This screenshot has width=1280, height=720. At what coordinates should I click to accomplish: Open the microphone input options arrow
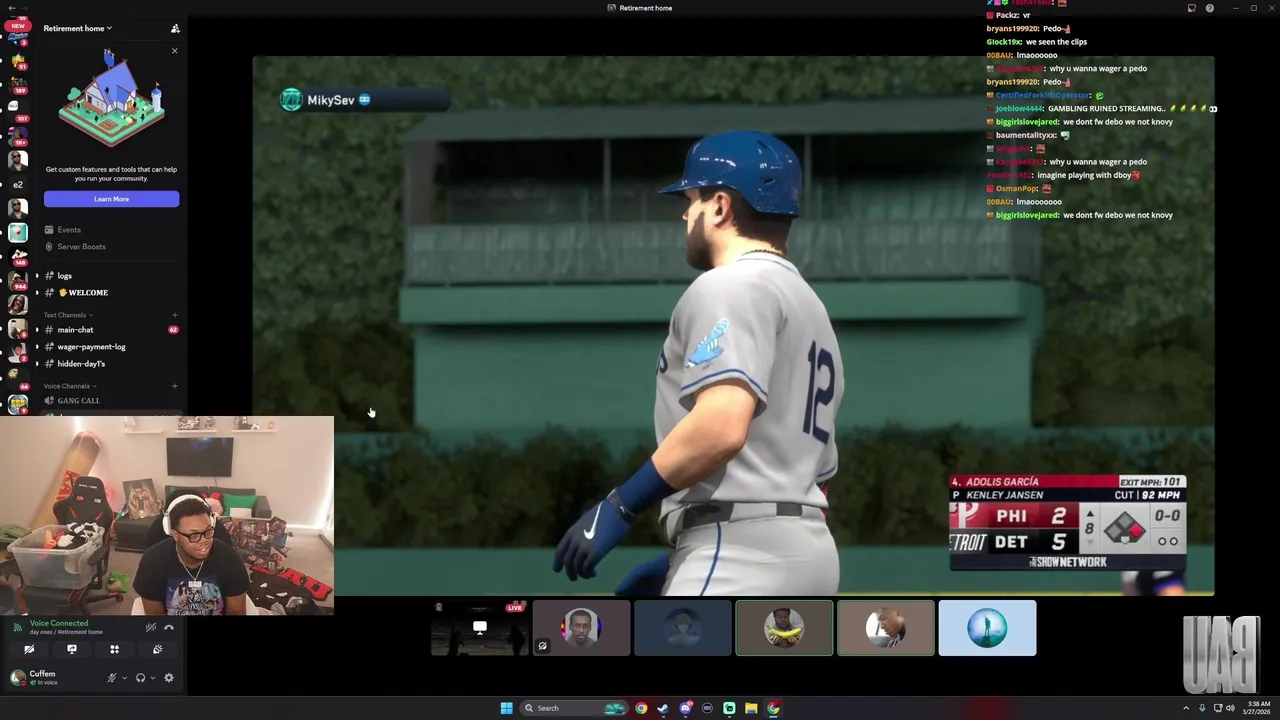click(124, 678)
